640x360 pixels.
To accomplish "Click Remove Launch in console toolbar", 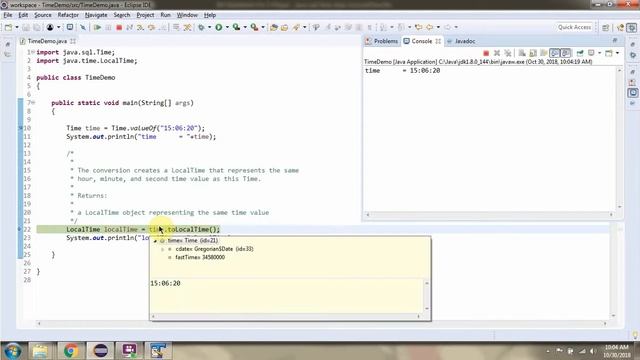I will tap(497, 53).
